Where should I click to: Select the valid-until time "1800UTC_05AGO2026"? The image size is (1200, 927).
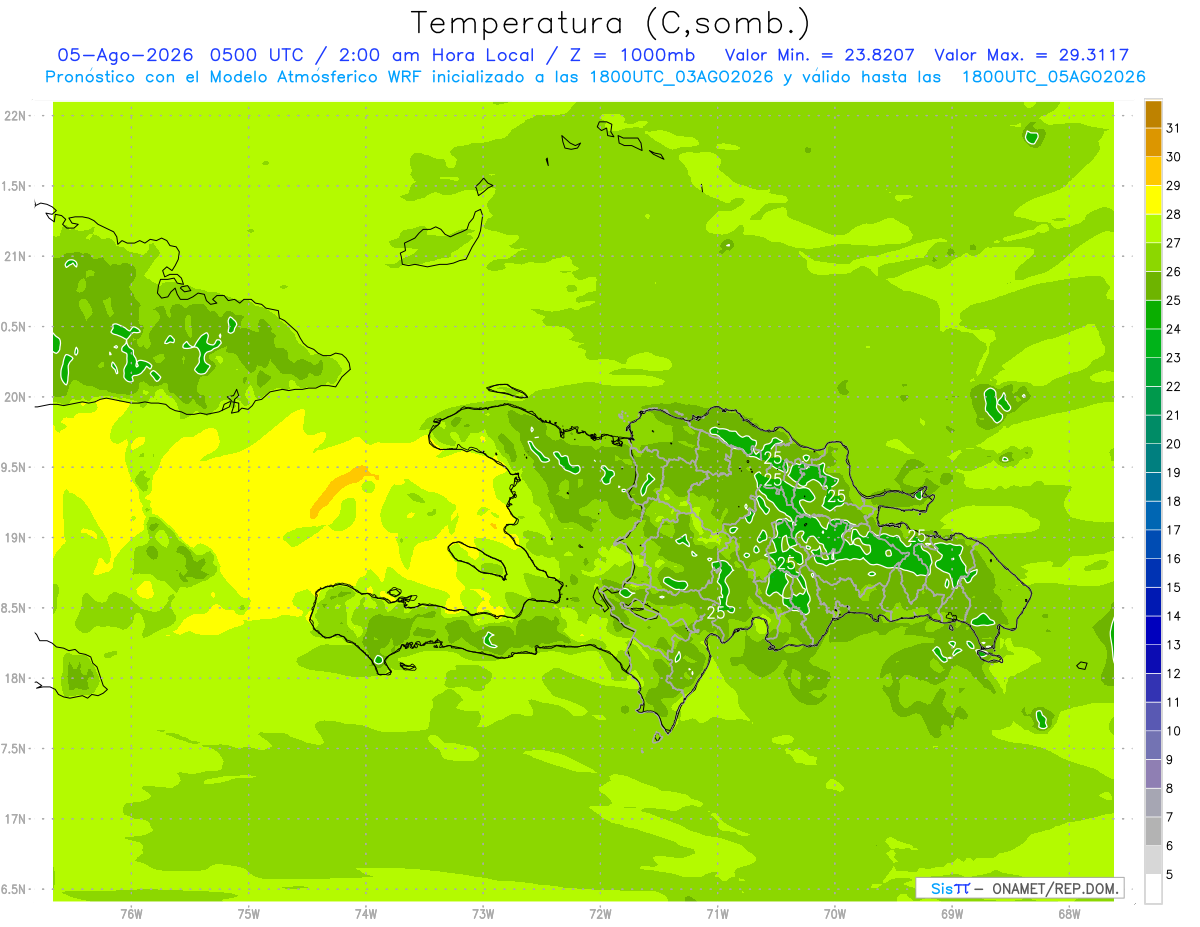click(x=1053, y=77)
